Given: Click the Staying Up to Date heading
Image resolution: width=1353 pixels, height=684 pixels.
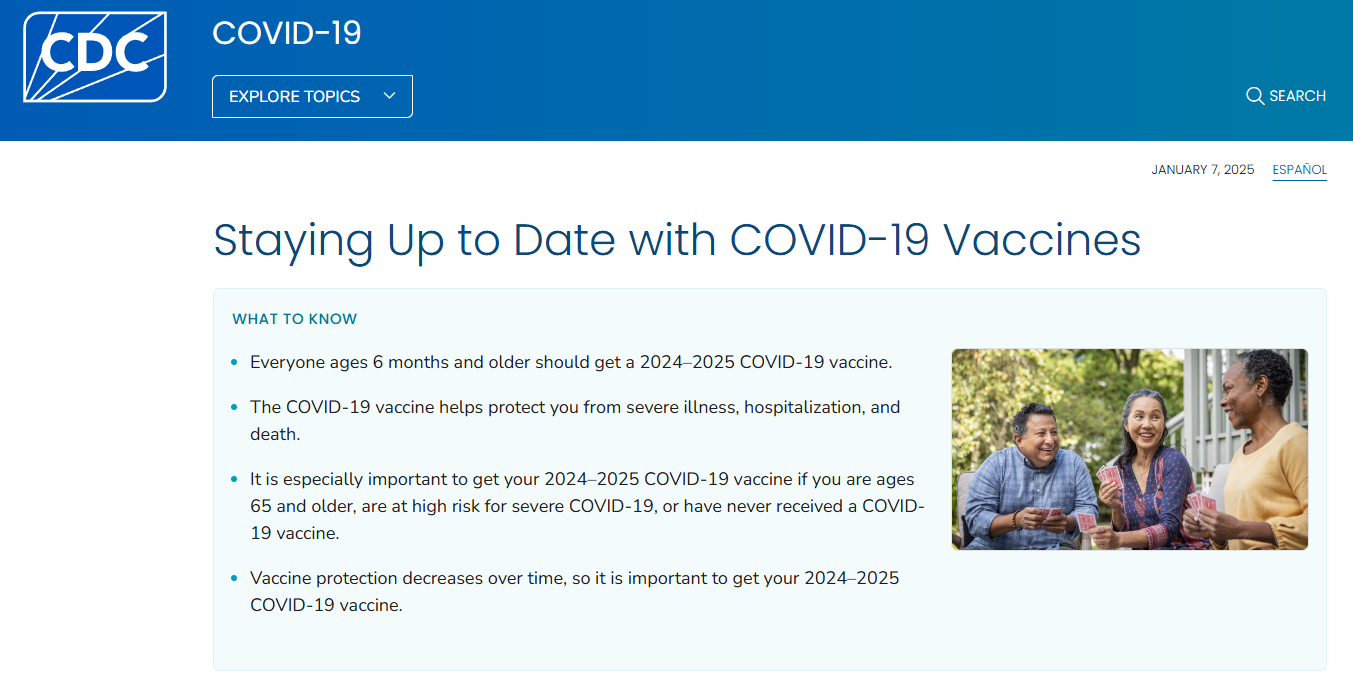Looking at the screenshot, I should click(x=677, y=240).
